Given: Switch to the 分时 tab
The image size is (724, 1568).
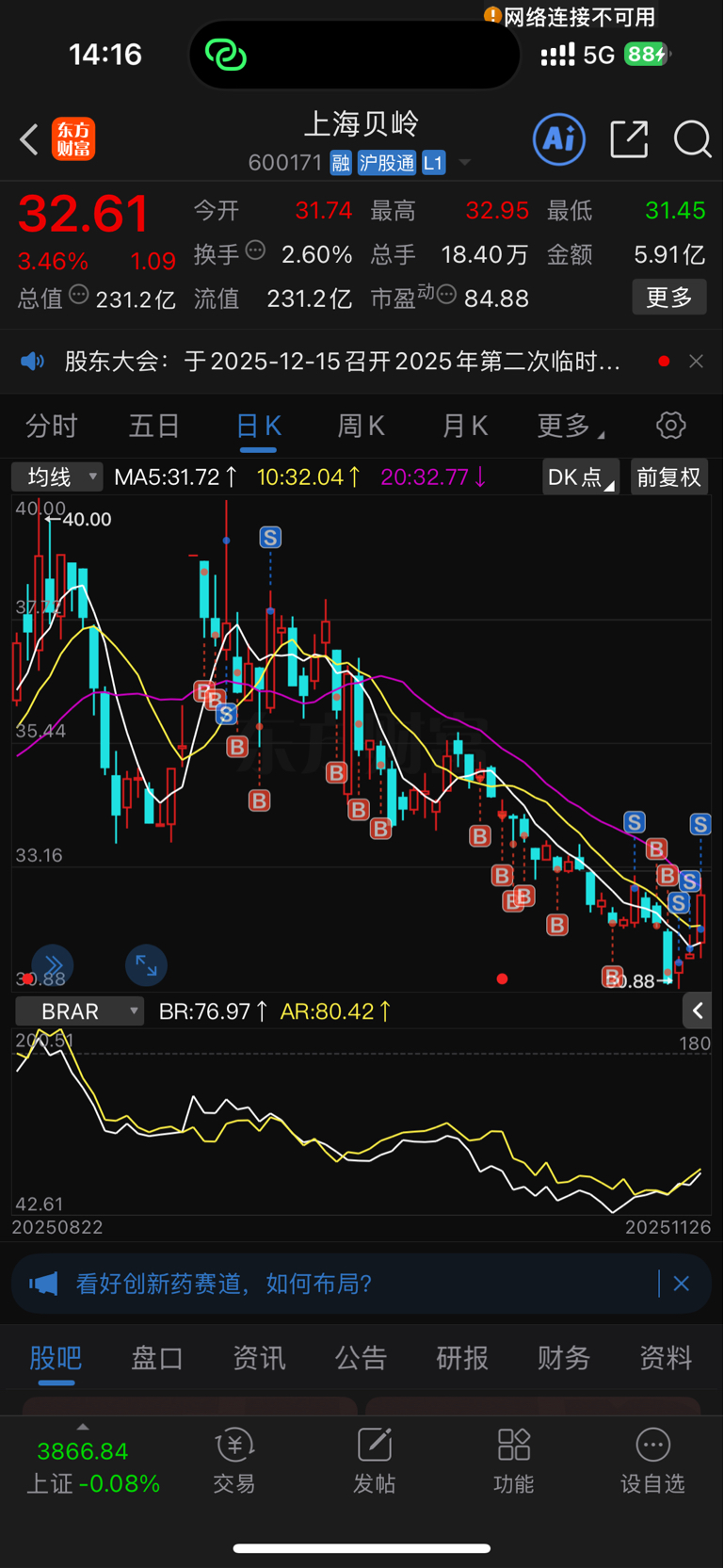Looking at the screenshot, I should (51, 427).
